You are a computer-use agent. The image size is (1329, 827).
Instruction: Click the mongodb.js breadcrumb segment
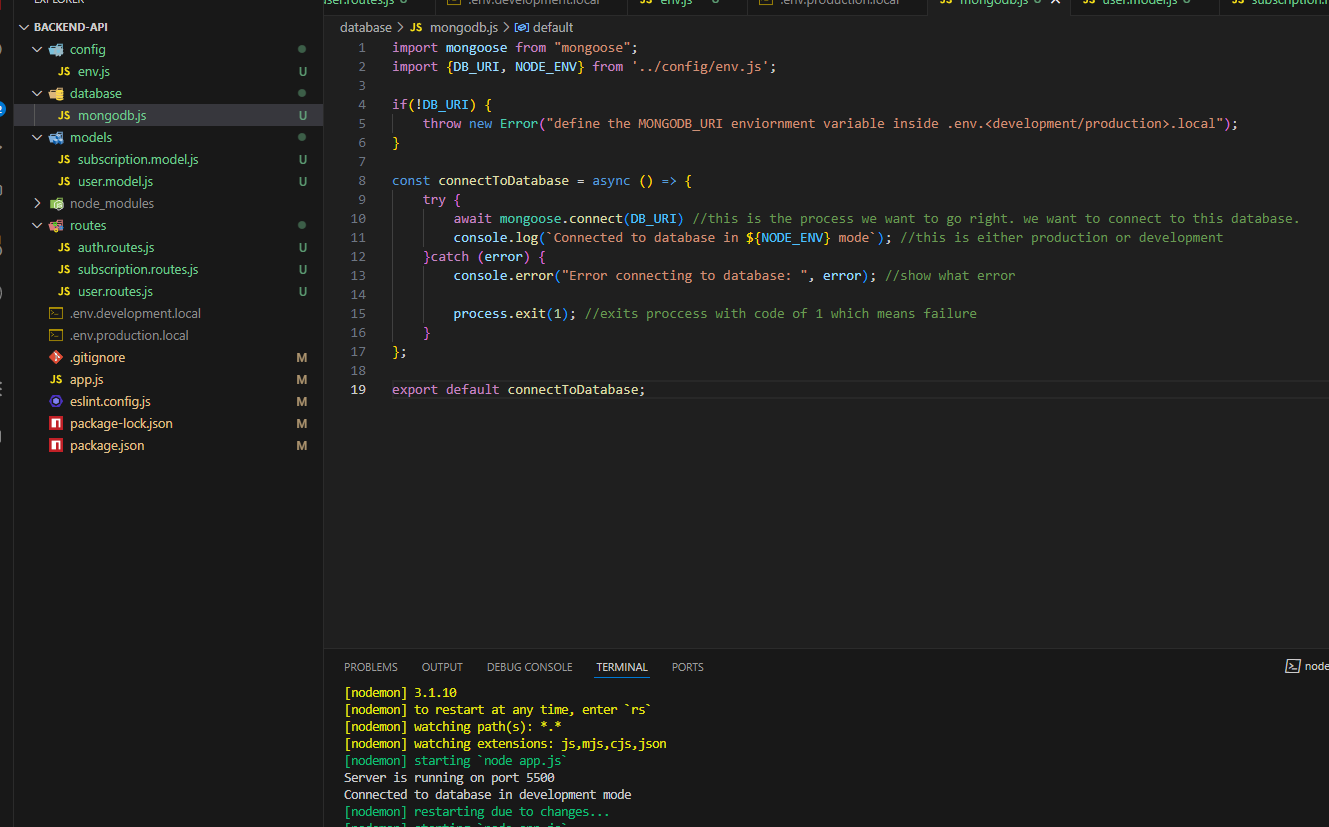pyautogui.click(x=463, y=27)
